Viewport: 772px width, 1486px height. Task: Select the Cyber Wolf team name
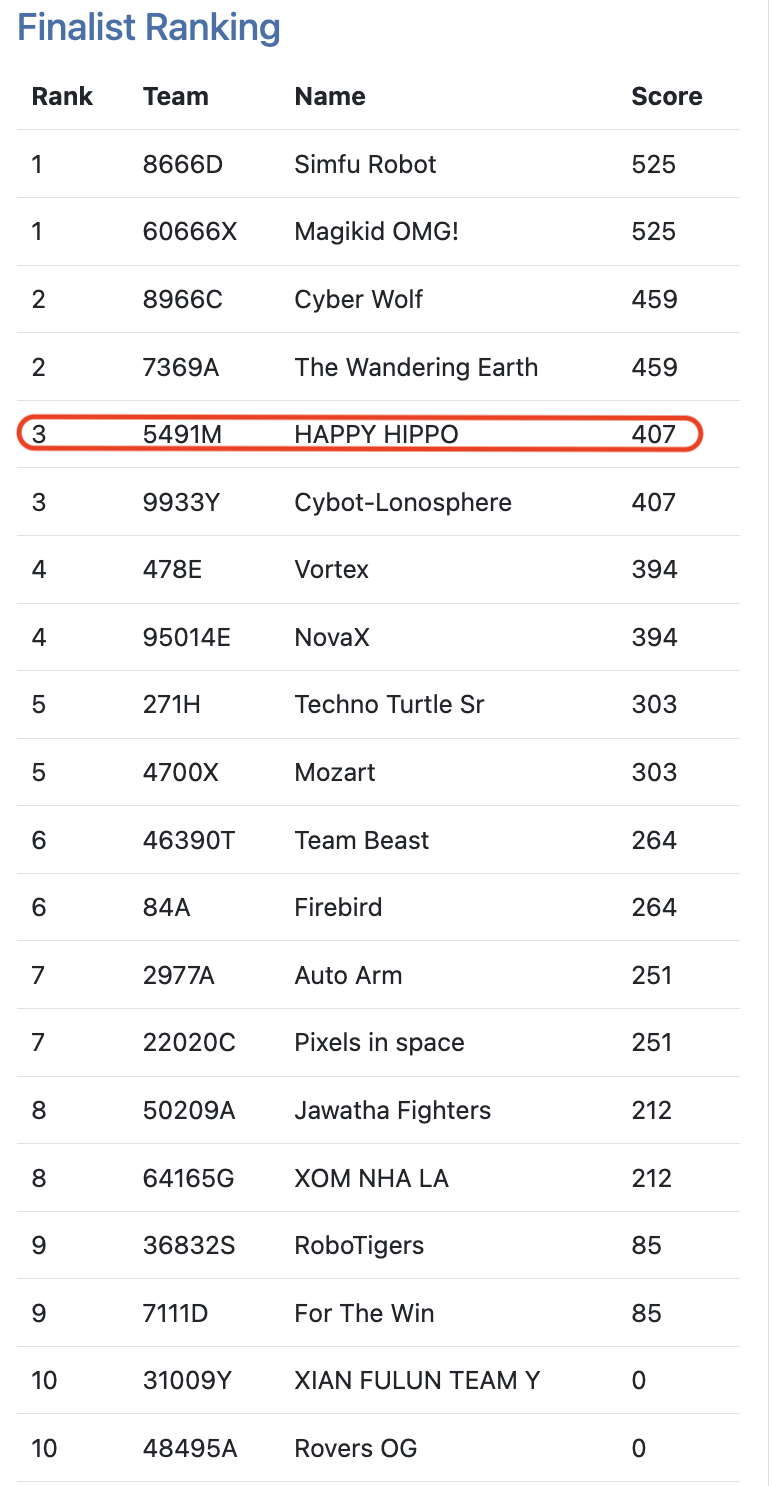[x=358, y=300]
